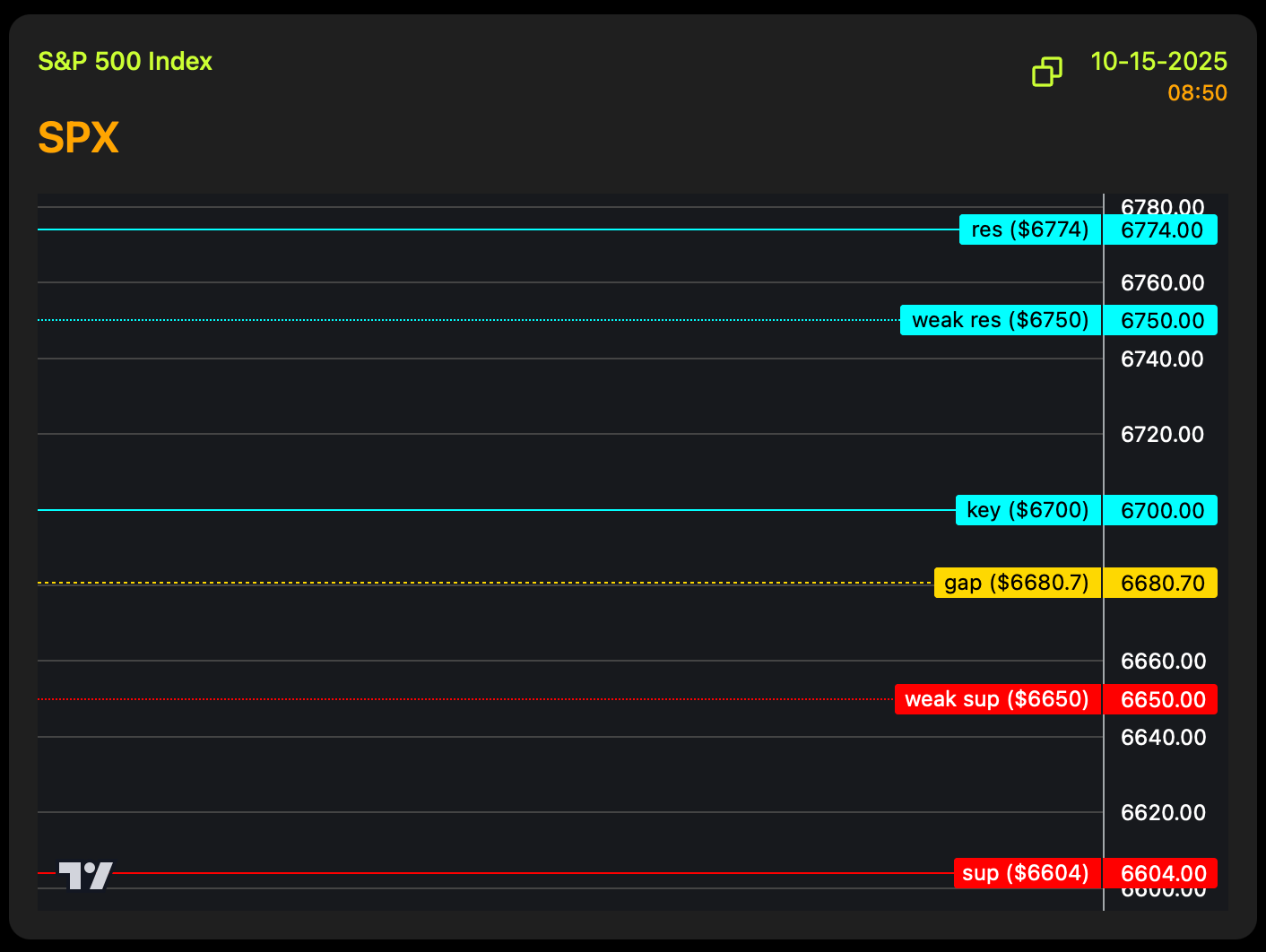Click the key ($6700) level label
Image resolution: width=1266 pixels, height=952 pixels.
tap(1028, 510)
